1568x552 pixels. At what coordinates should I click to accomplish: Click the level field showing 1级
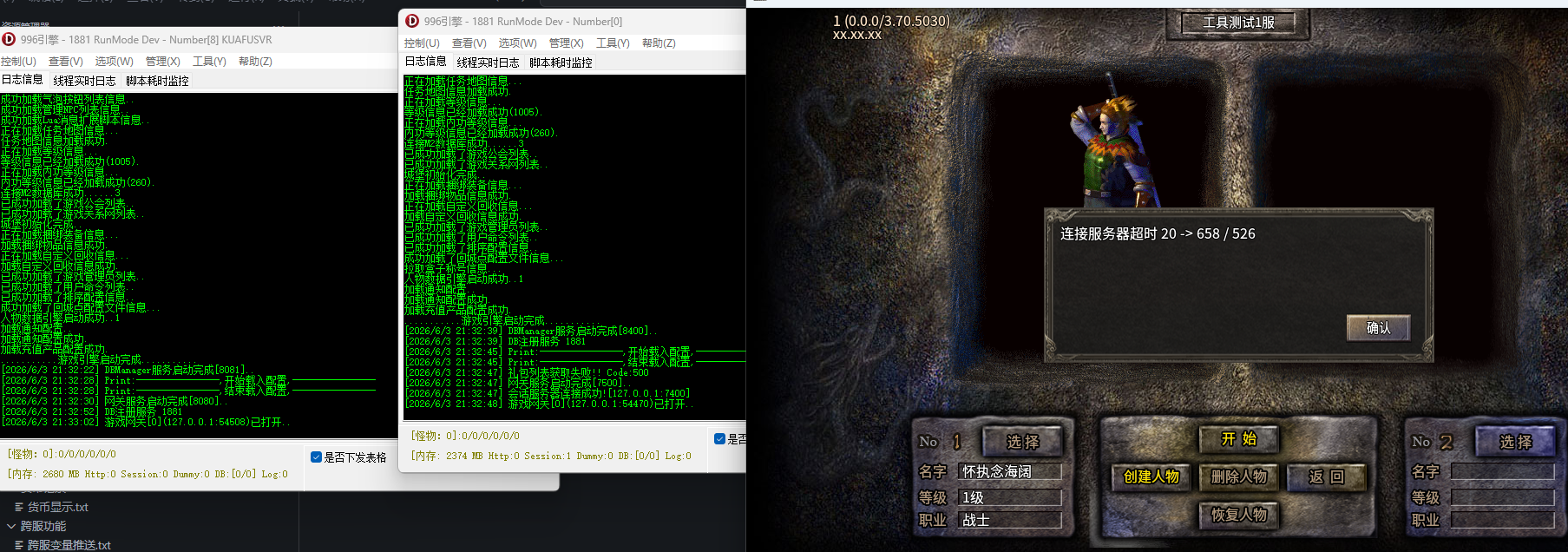(x=1010, y=497)
